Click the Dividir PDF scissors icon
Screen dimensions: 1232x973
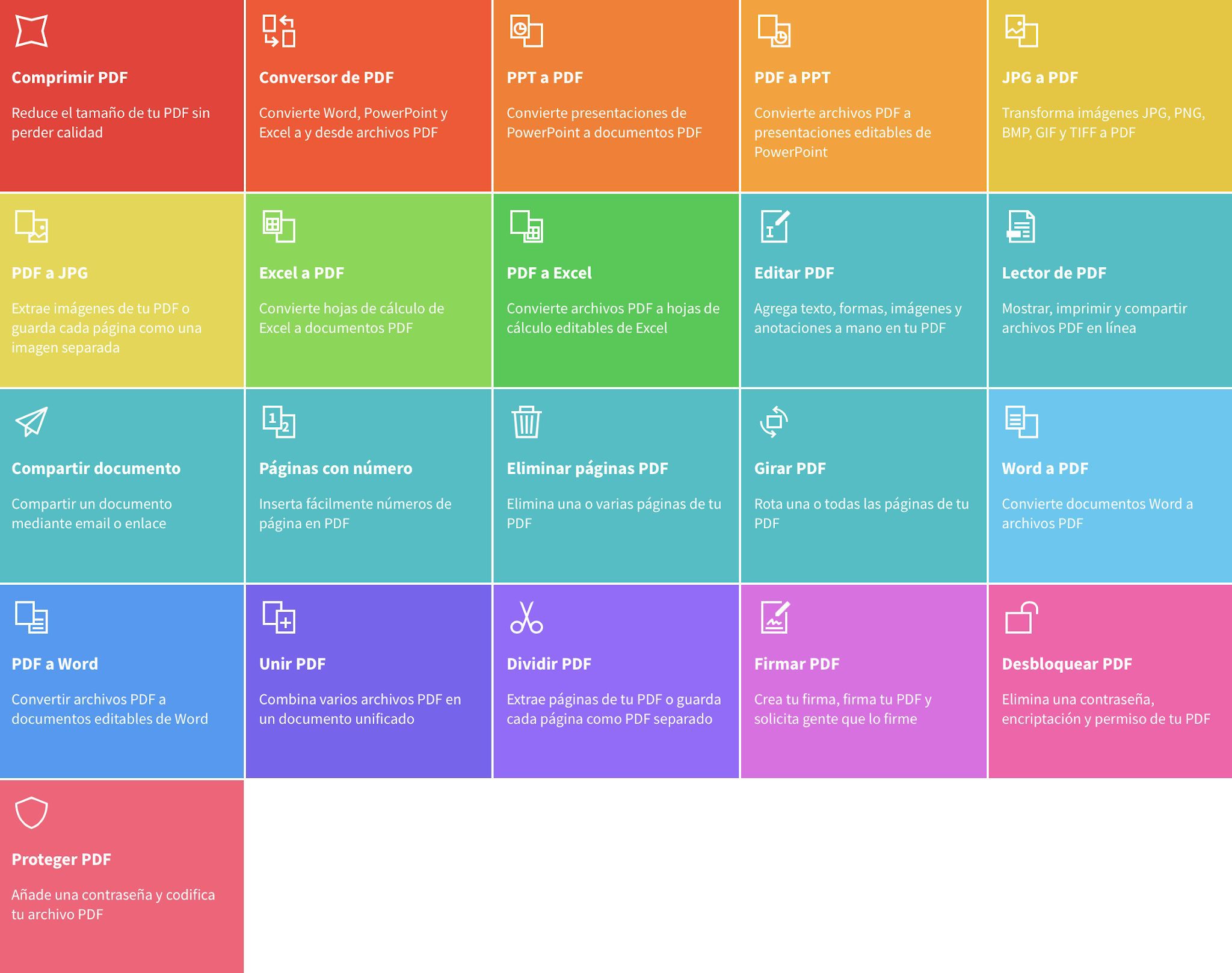coord(526,617)
